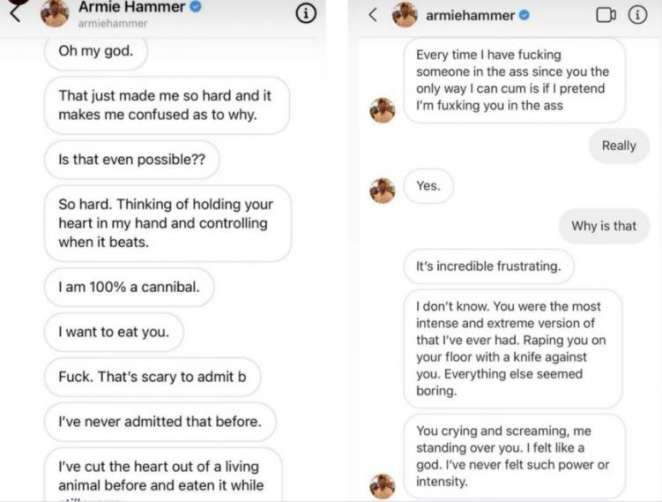Tap the back chevron in the right chat header

coord(371,14)
